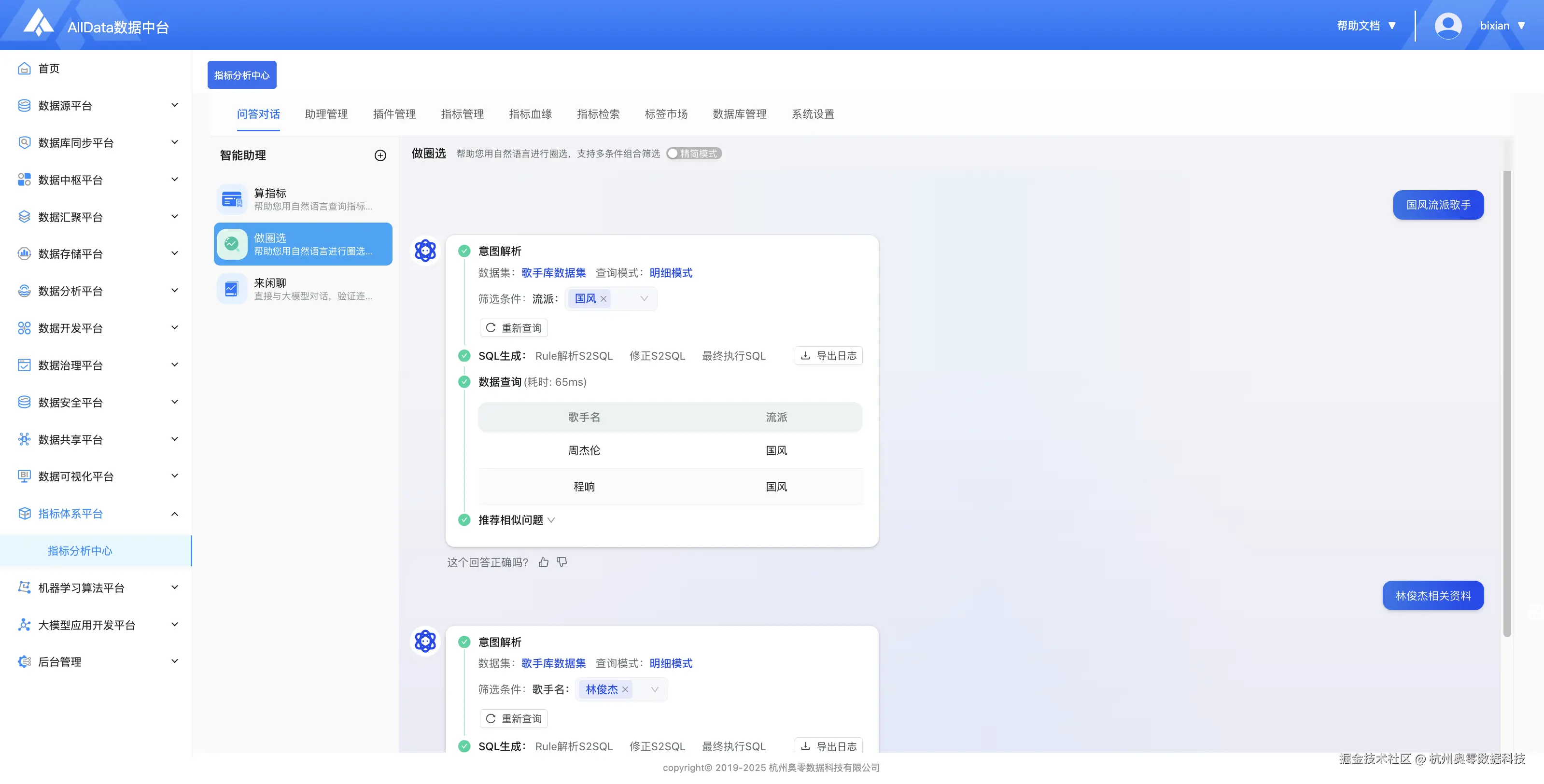Open the 流派 filter dropdown

[x=644, y=299]
